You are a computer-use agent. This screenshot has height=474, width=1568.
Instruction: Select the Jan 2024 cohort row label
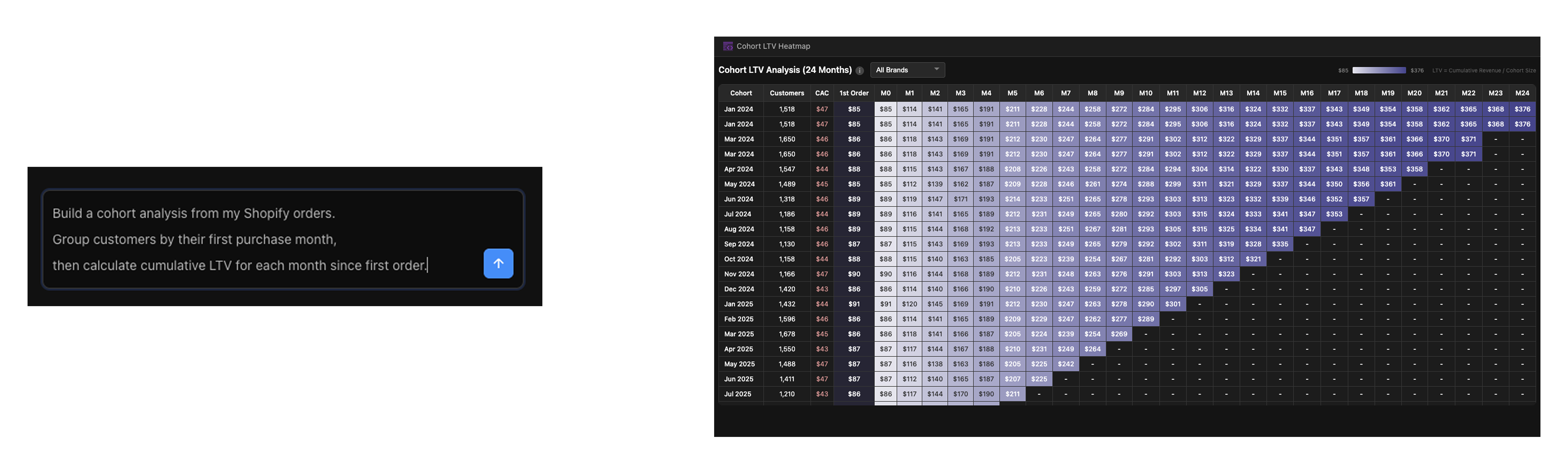[738, 108]
